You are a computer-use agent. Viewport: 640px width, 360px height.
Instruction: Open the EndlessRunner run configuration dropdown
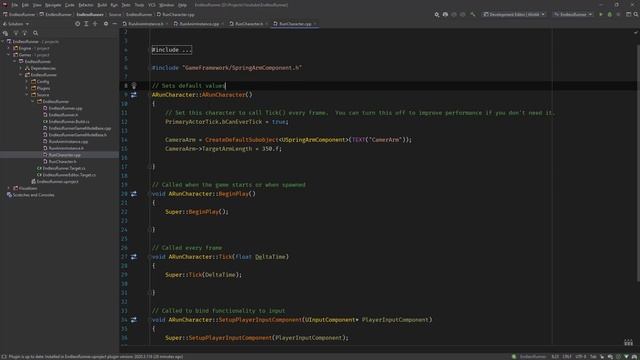(x=573, y=14)
